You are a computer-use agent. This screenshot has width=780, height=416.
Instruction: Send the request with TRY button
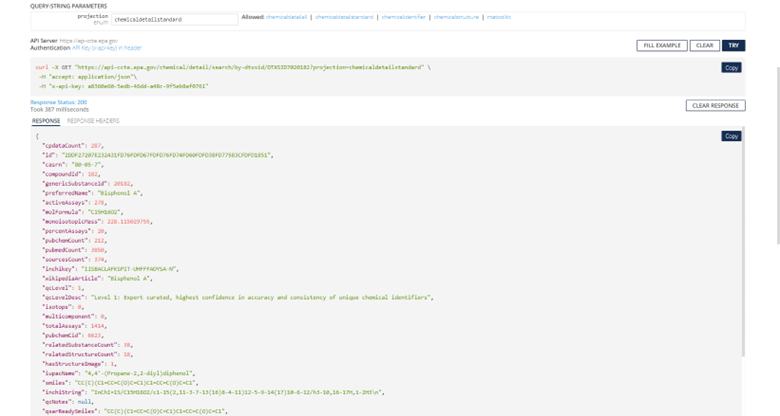tap(734, 46)
